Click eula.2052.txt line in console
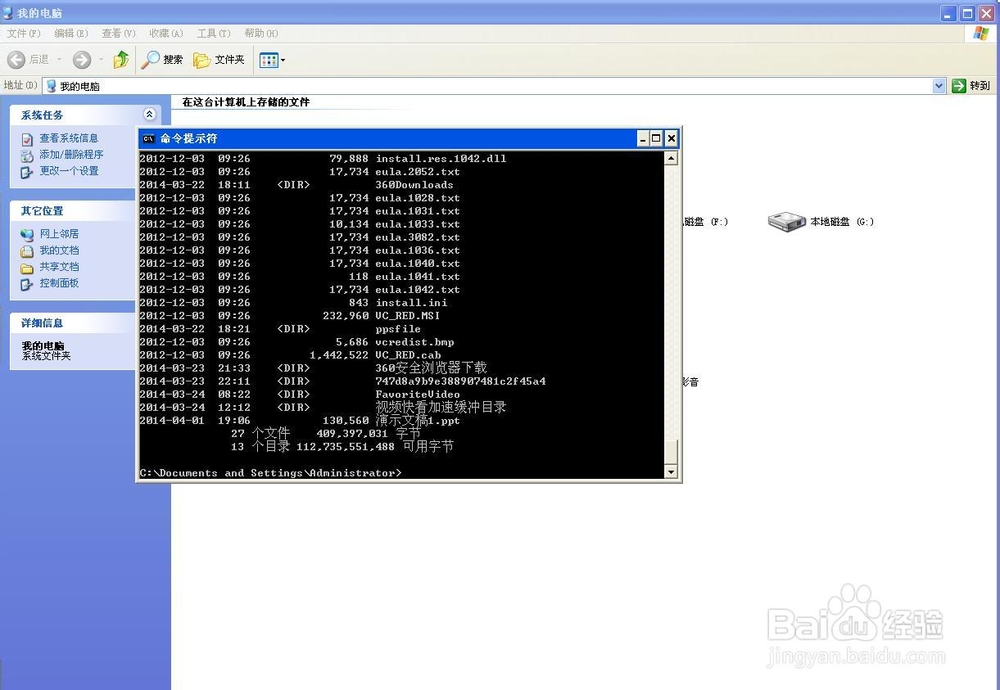1000x690 pixels. (300, 172)
